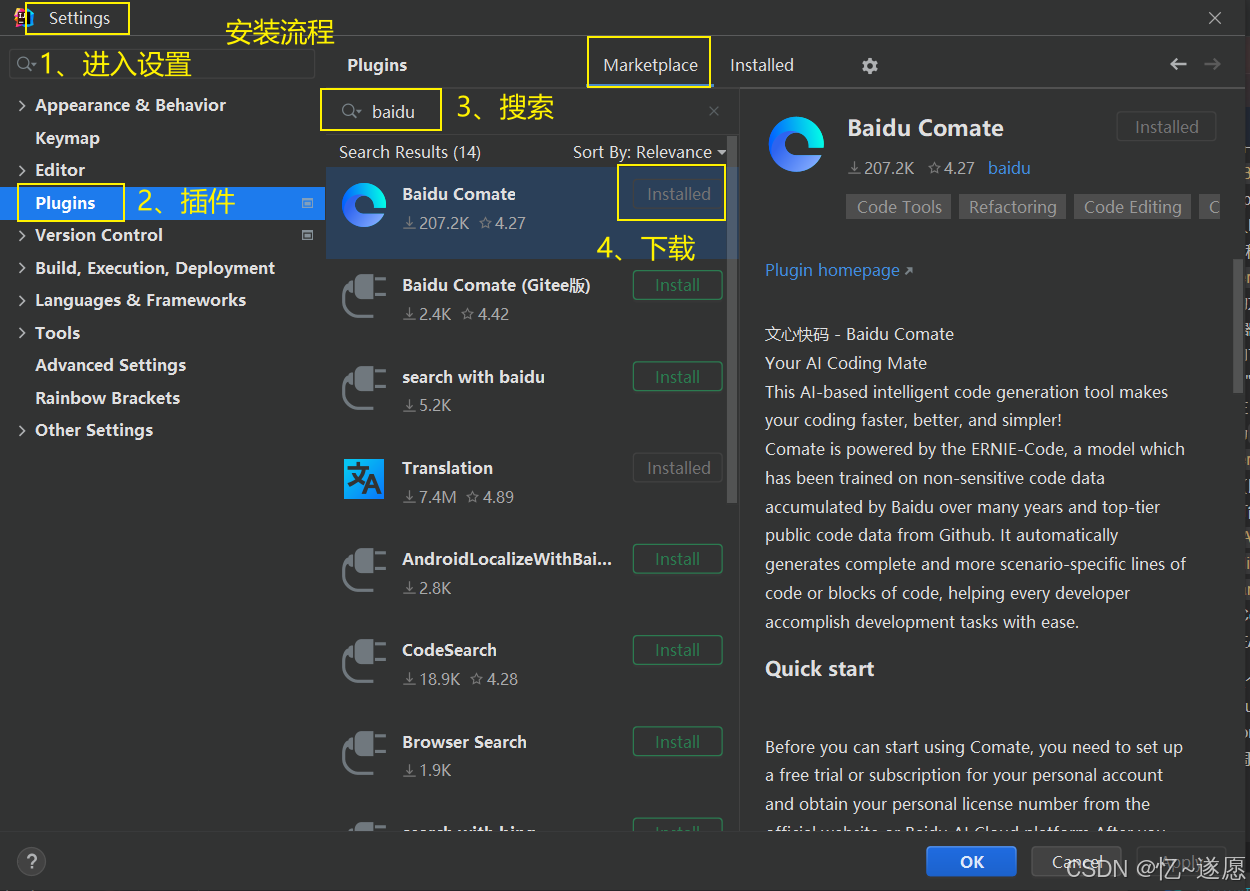The image size is (1250, 891).
Task: Expand Other Settings
Action: 22,430
